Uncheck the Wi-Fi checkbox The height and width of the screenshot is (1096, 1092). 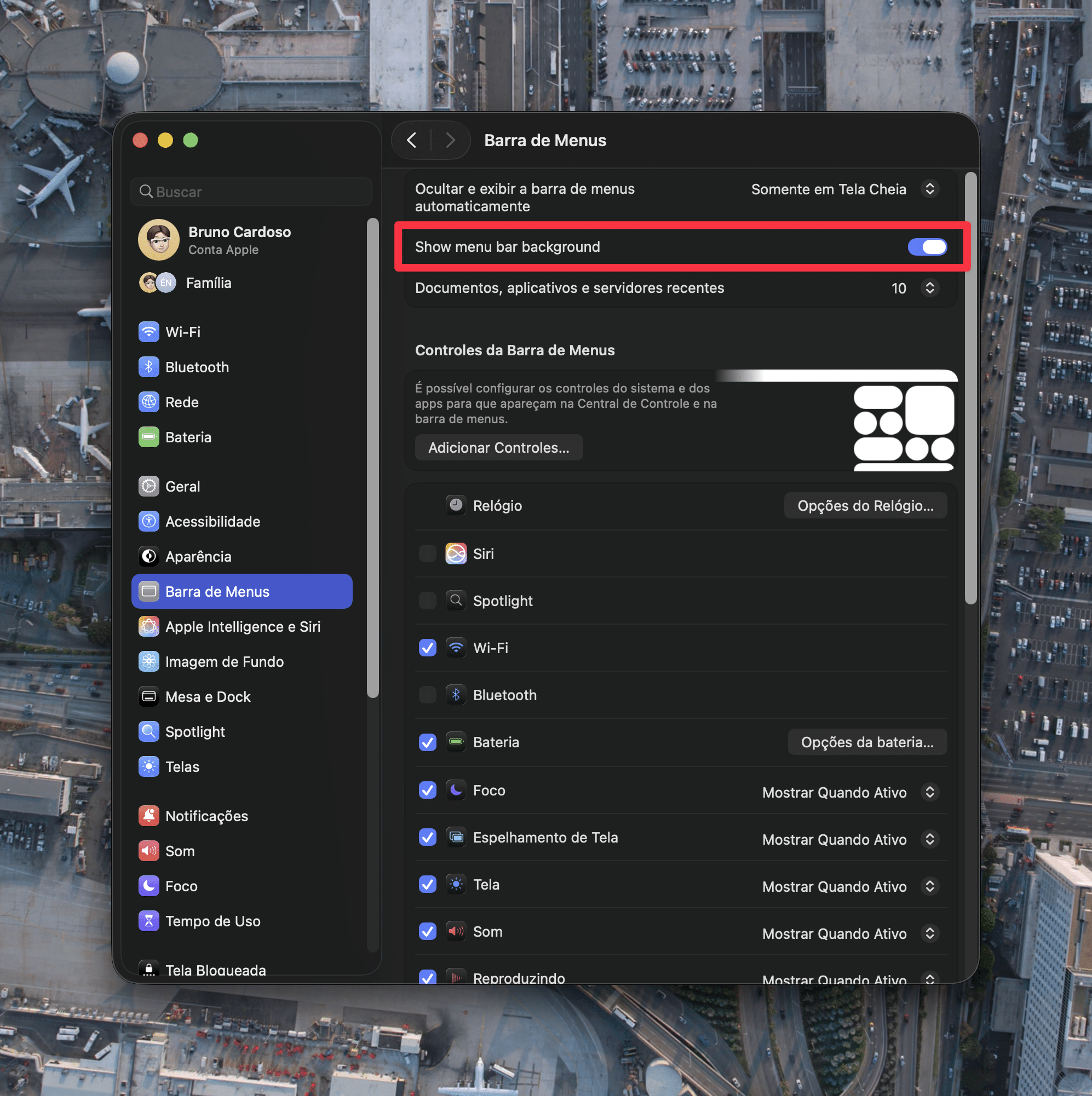tap(427, 648)
